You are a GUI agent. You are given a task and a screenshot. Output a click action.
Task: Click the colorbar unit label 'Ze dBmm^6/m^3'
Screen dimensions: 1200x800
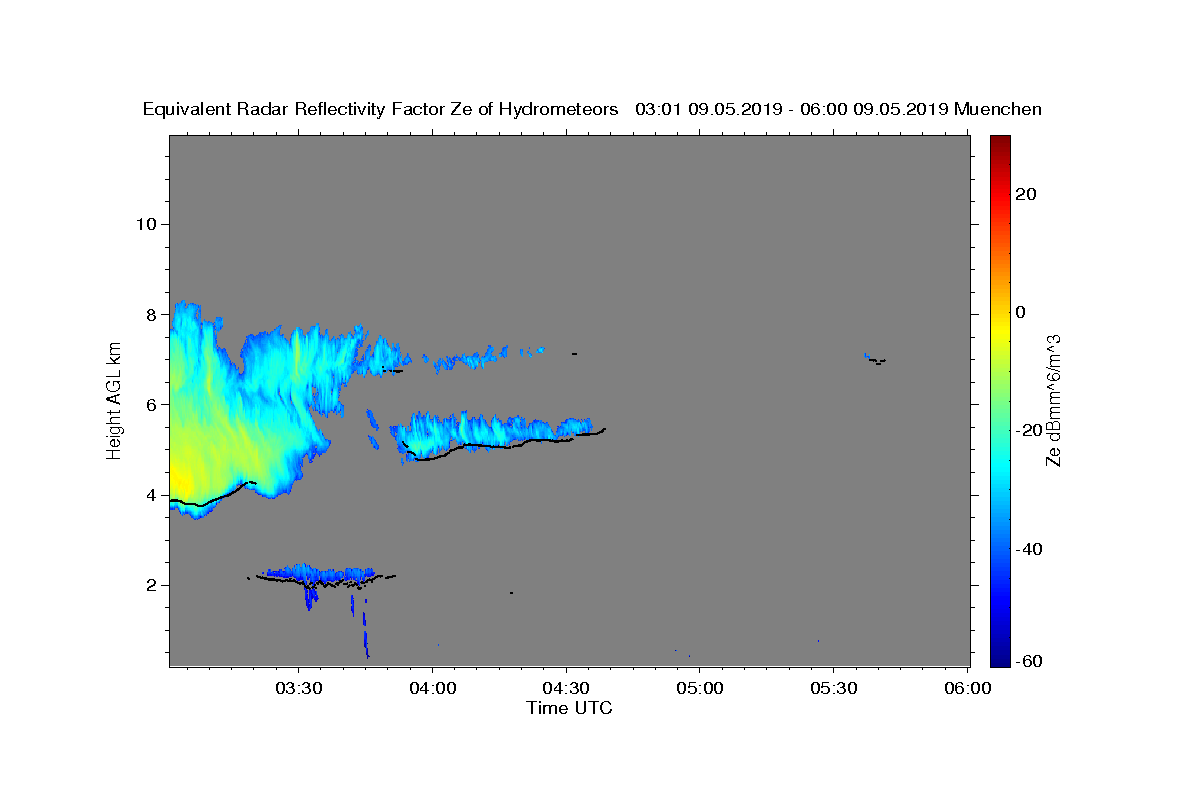pos(1053,401)
